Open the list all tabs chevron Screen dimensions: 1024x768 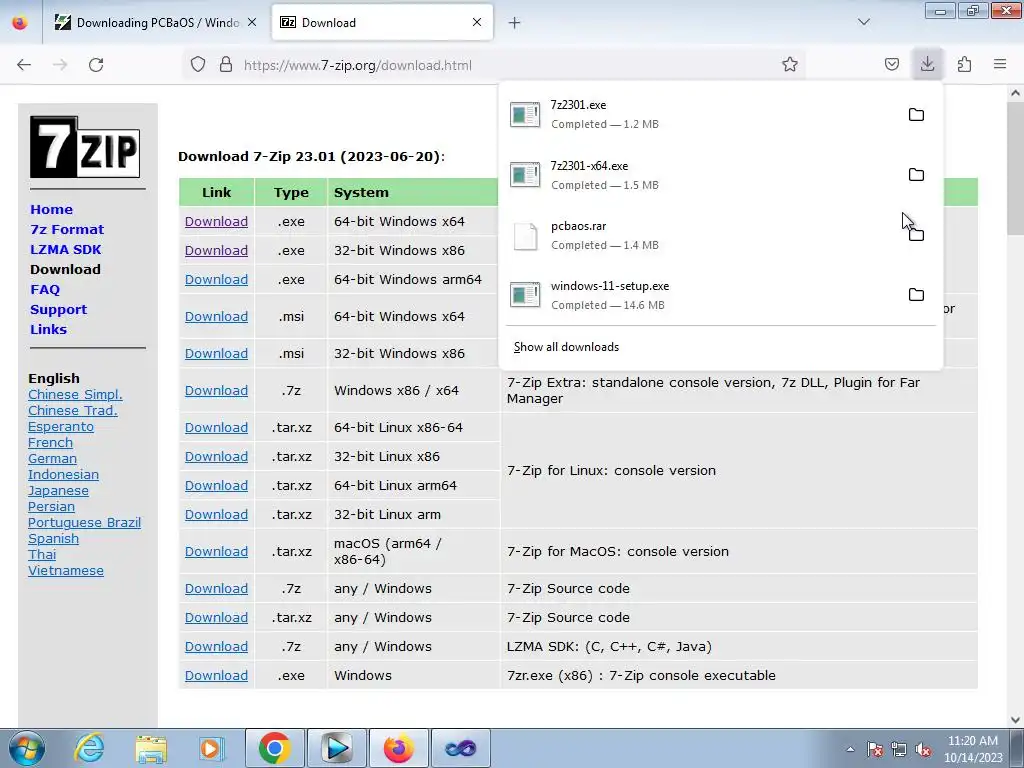point(864,22)
